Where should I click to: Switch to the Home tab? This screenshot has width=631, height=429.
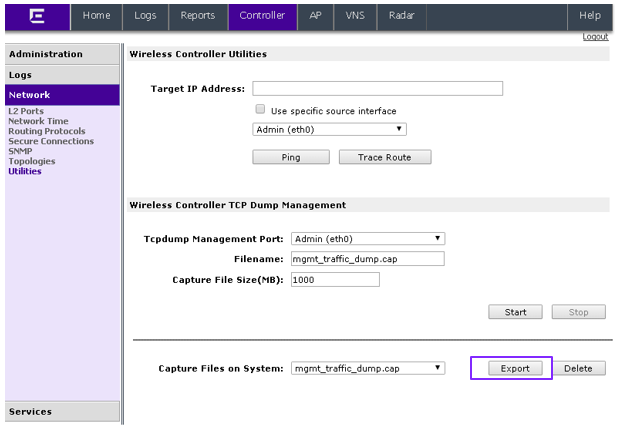coord(97,16)
